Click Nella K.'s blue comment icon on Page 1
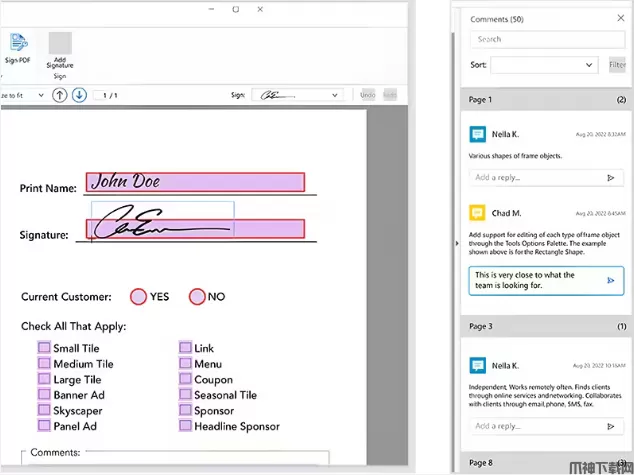634x475 pixels. click(477, 133)
